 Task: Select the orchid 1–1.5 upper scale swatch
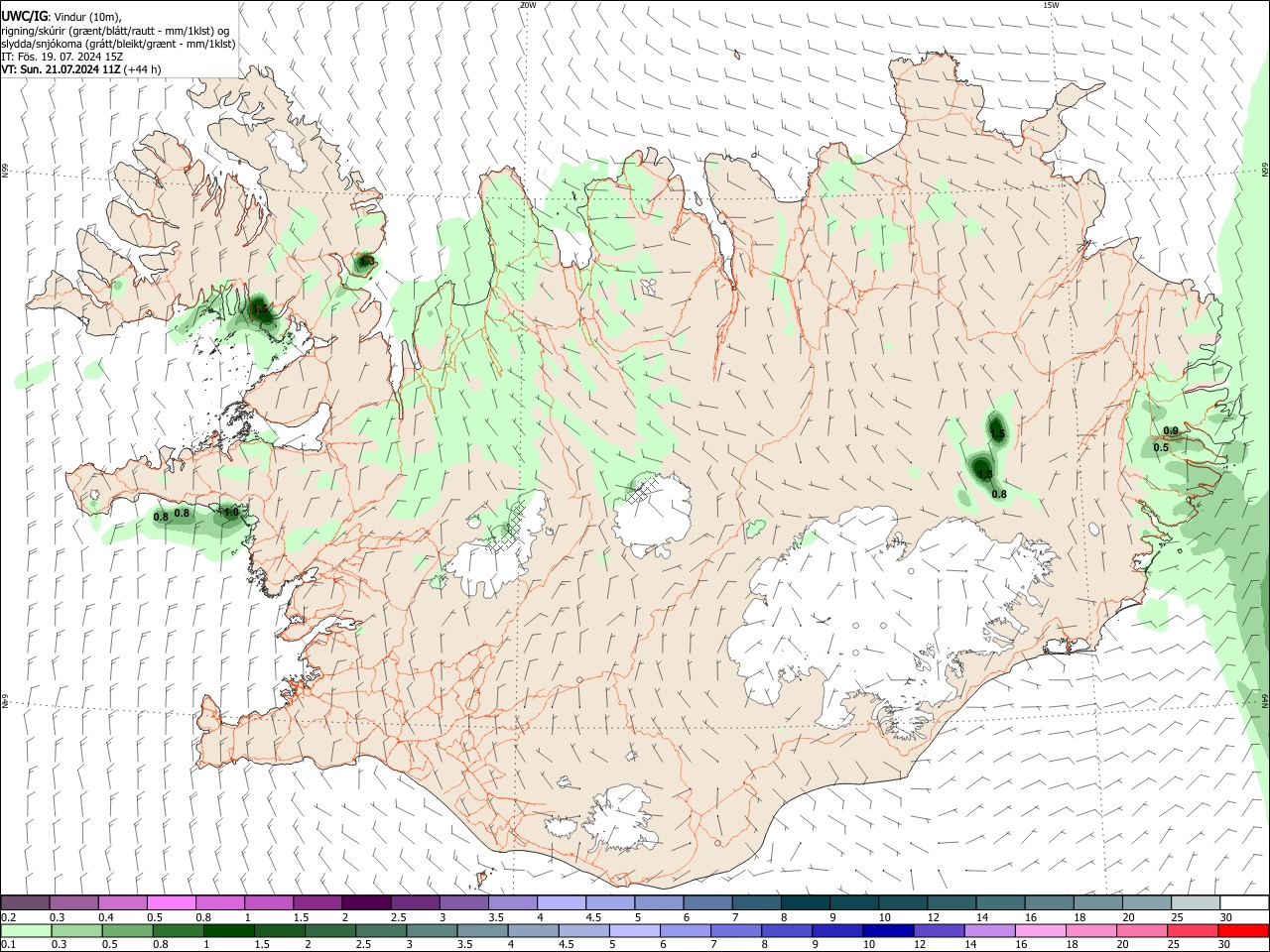click(x=268, y=902)
